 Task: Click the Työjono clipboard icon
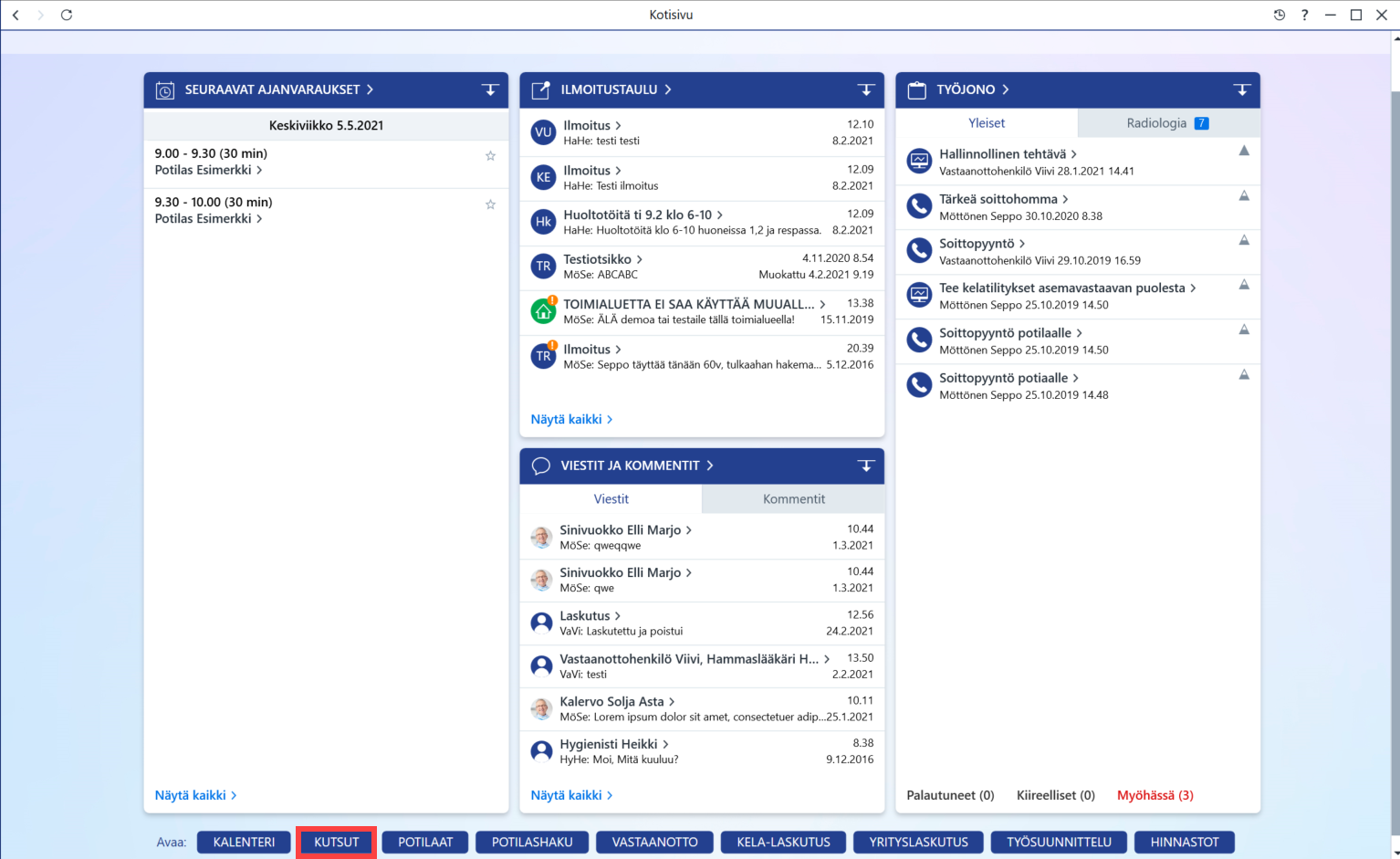click(917, 89)
